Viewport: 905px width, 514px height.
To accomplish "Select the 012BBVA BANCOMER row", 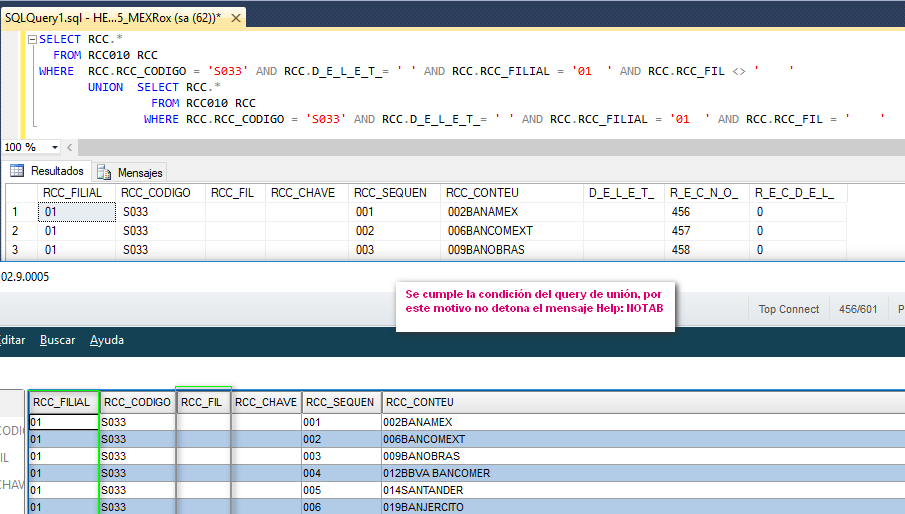I will point(466,473).
